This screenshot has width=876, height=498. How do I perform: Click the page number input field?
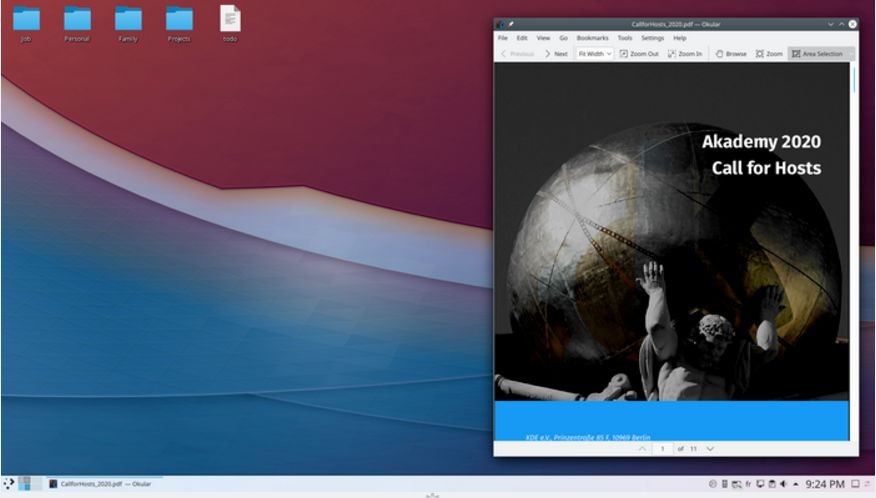[663, 449]
